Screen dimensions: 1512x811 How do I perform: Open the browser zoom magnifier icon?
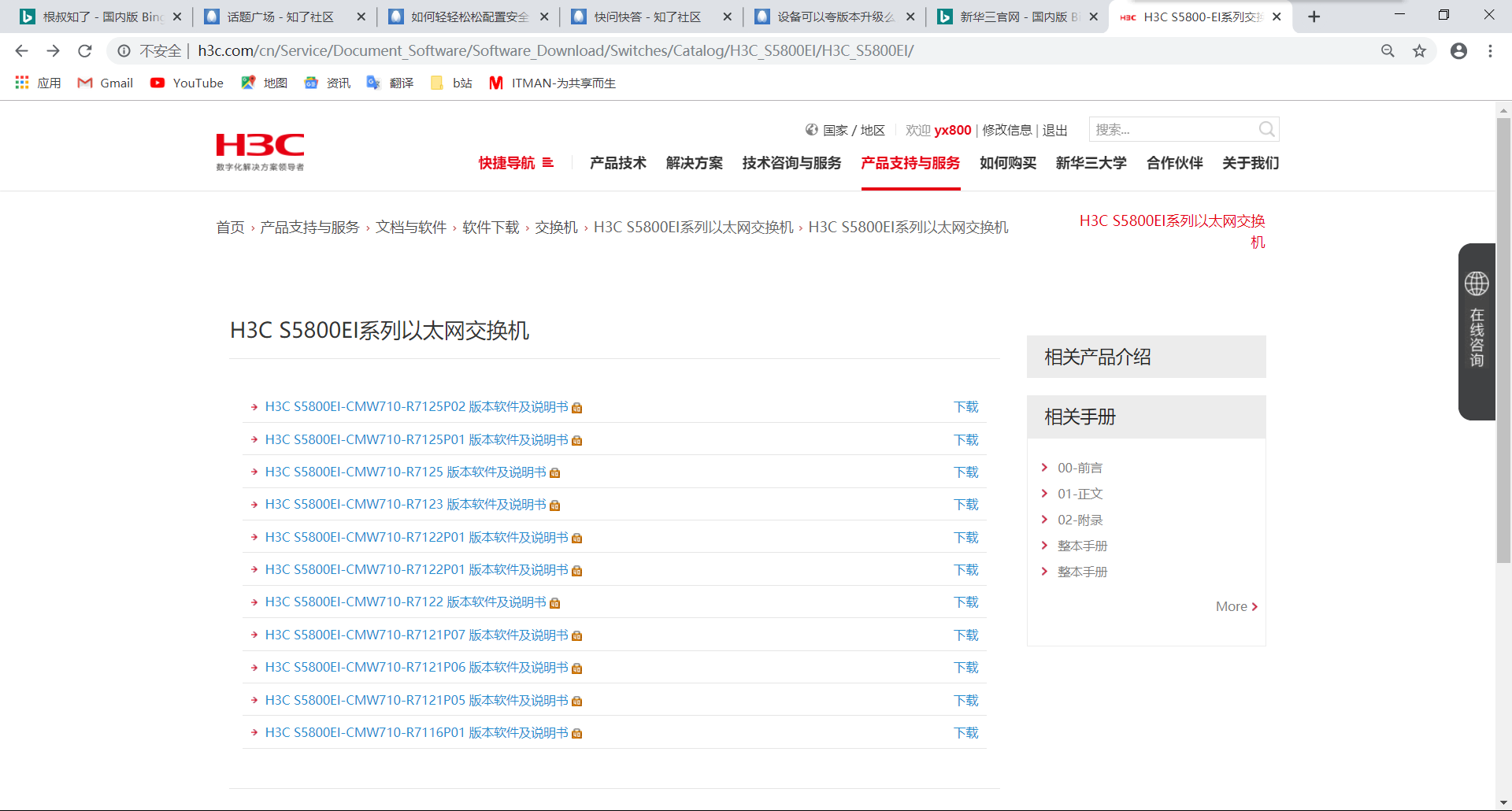click(1388, 51)
